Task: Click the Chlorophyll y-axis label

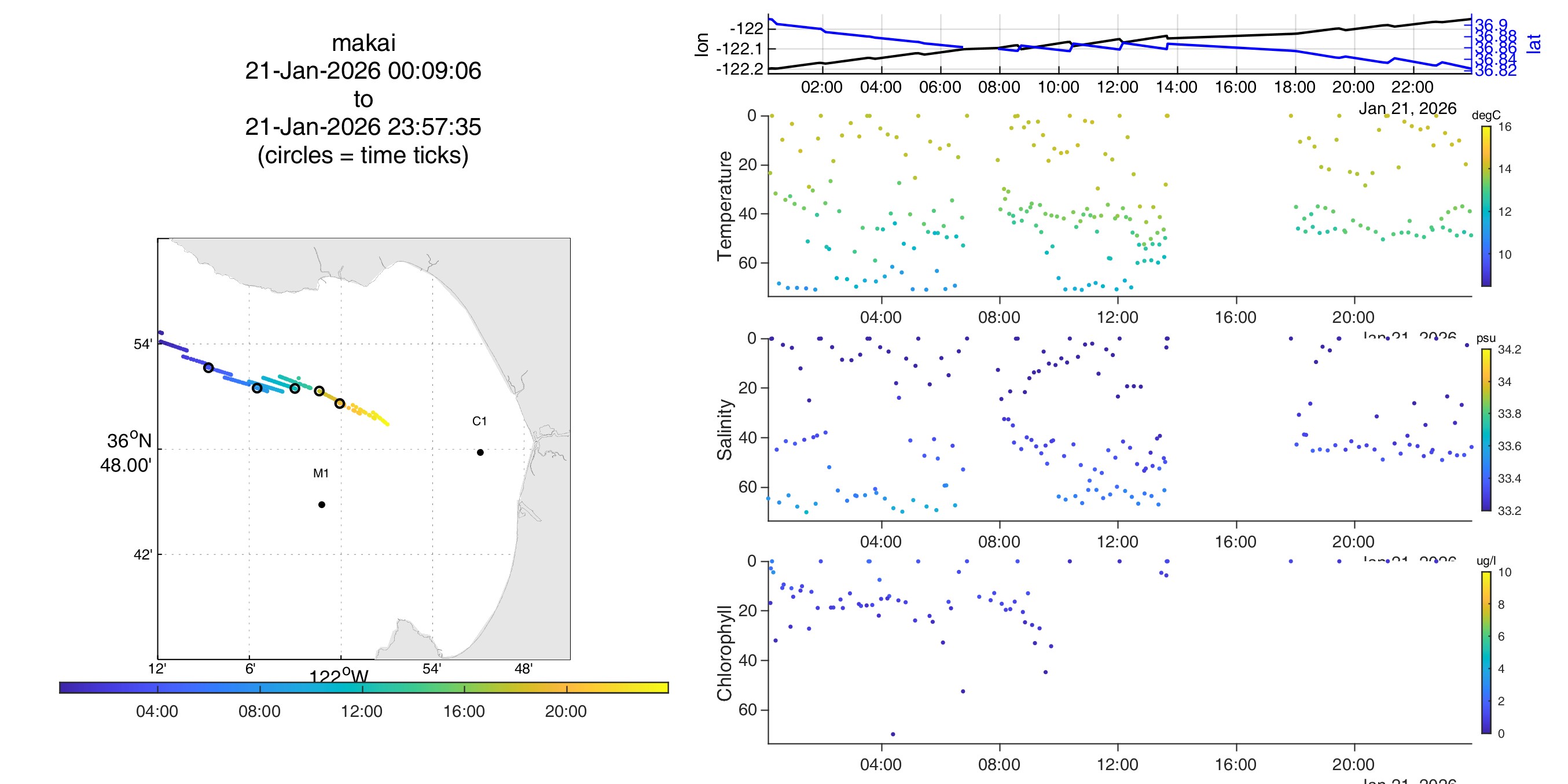Action: coord(724,653)
